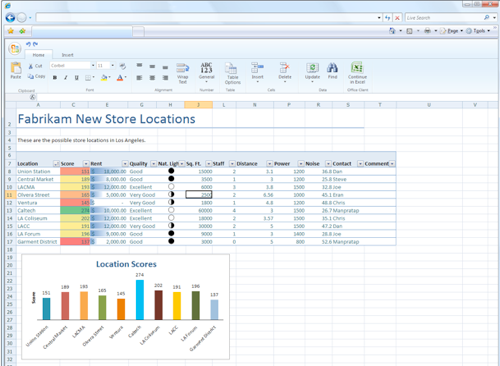Open the Location column filter dropdown

[56, 164]
